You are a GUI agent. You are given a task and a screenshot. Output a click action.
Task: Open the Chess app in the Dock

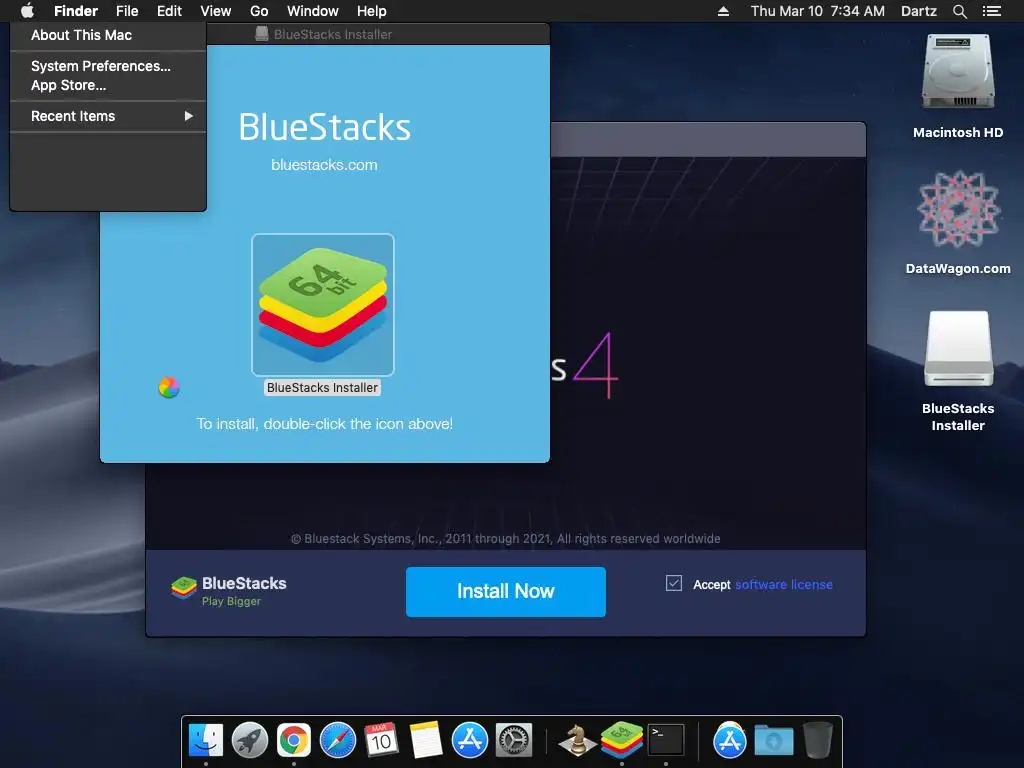(x=577, y=740)
